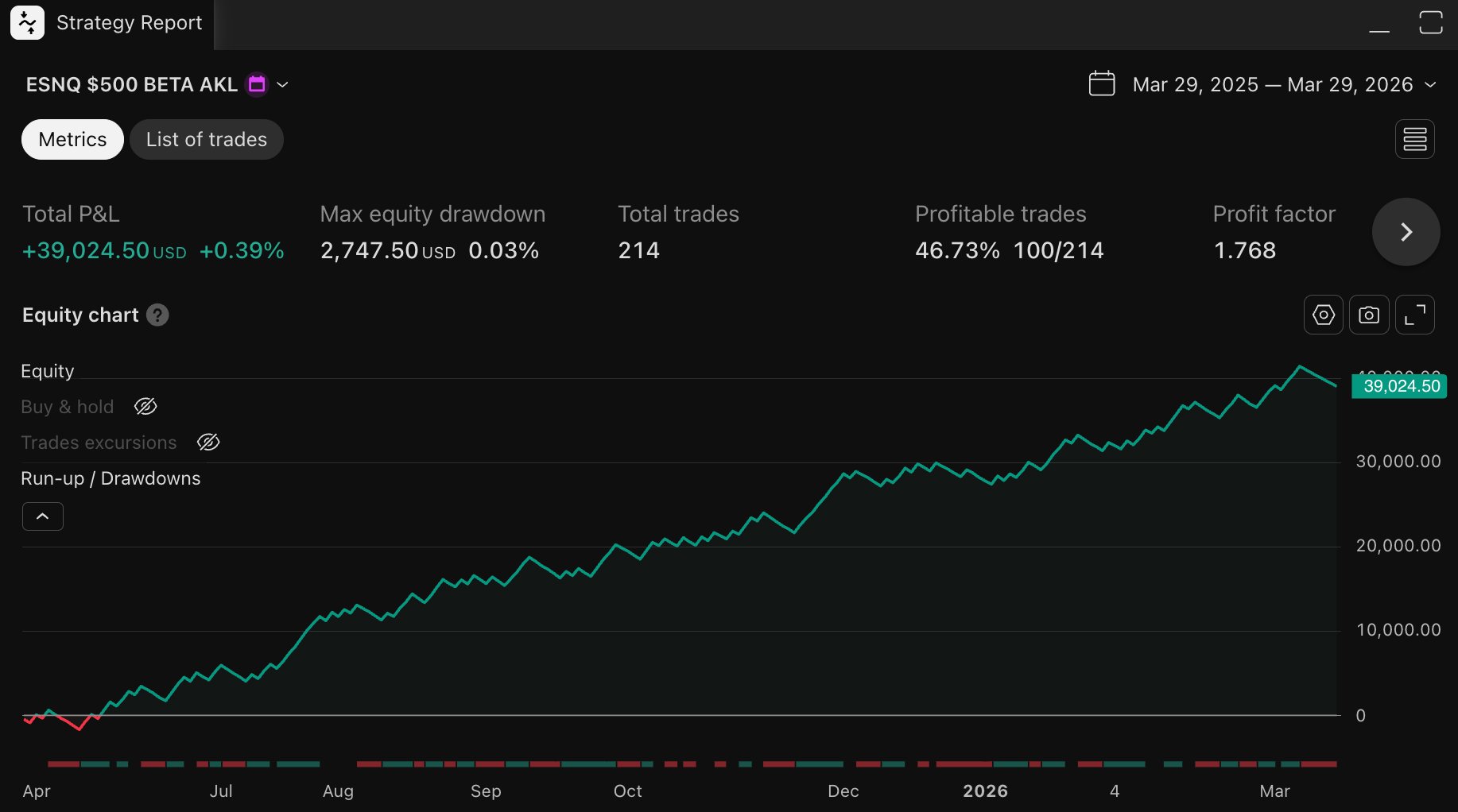The height and width of the screenshot is (812, 1458).
Task: Click the help icon beside Equity chart
Action: 157,315
